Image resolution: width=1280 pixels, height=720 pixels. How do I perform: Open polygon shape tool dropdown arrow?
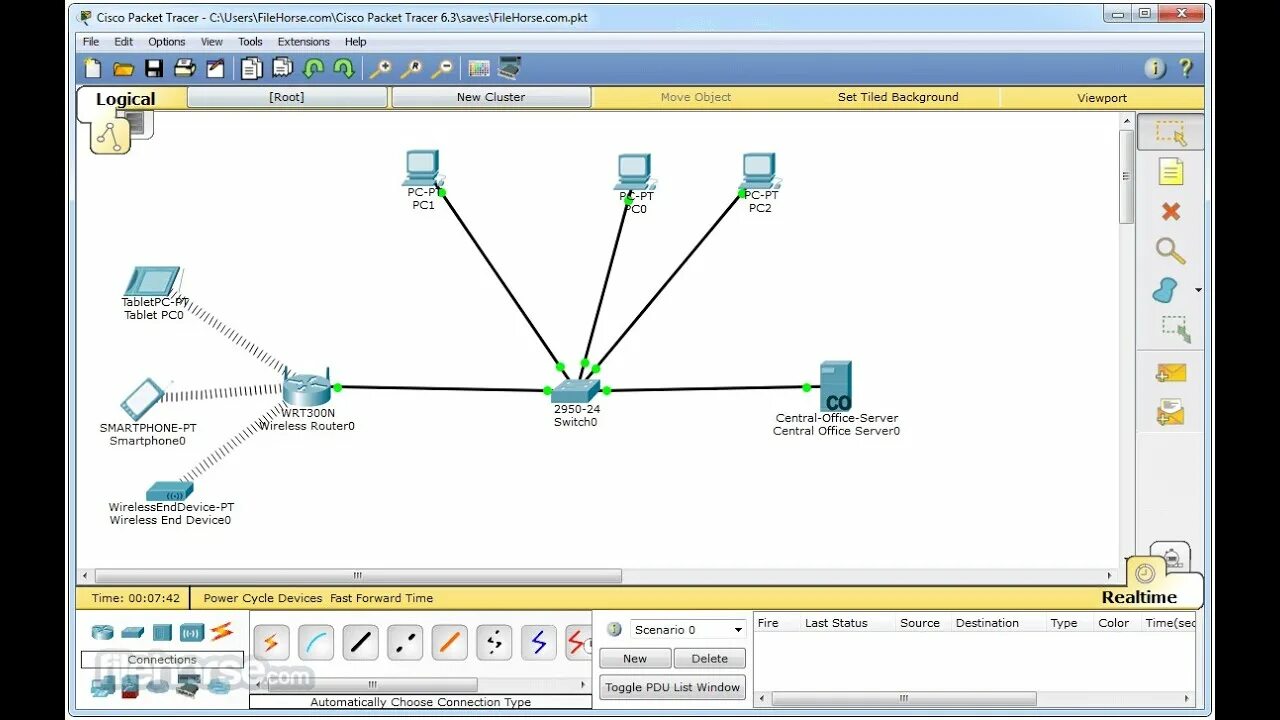[x=1198, y=291]
